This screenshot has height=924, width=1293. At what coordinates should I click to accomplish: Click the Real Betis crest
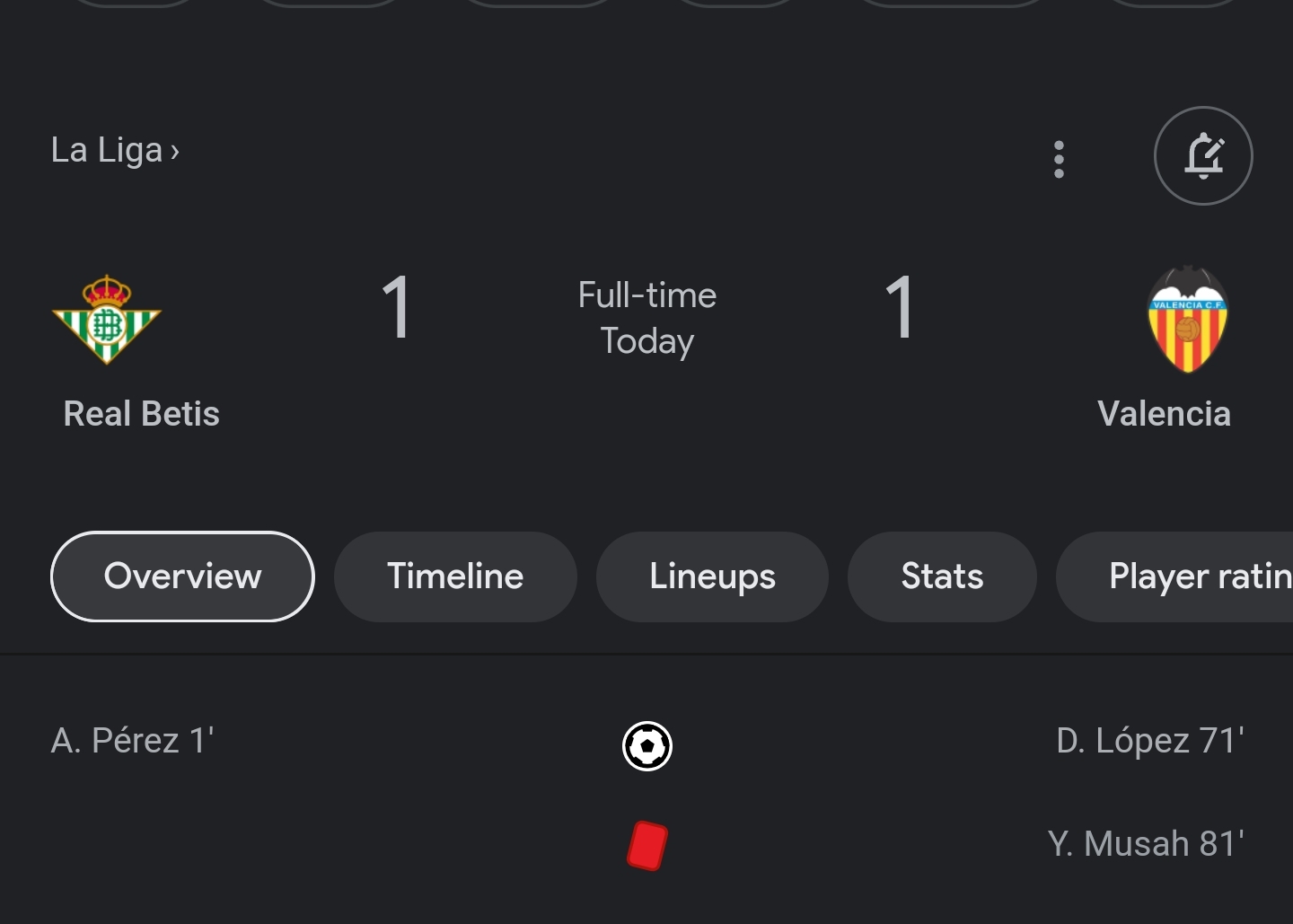pos(106,320)
